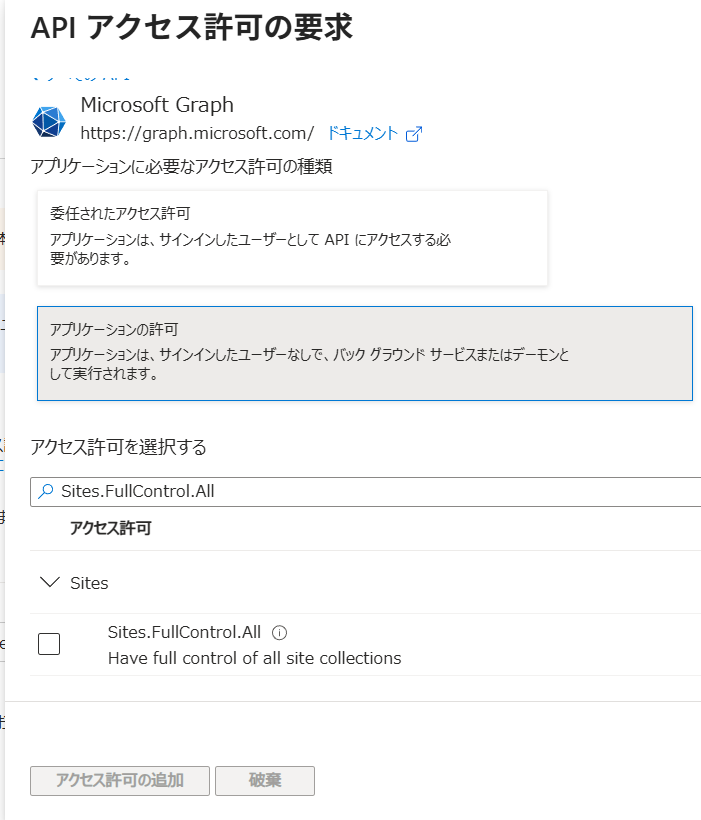Collapse the Sites permission group chevron
This screenshot has width=701, height=820.
click(50, 582)
